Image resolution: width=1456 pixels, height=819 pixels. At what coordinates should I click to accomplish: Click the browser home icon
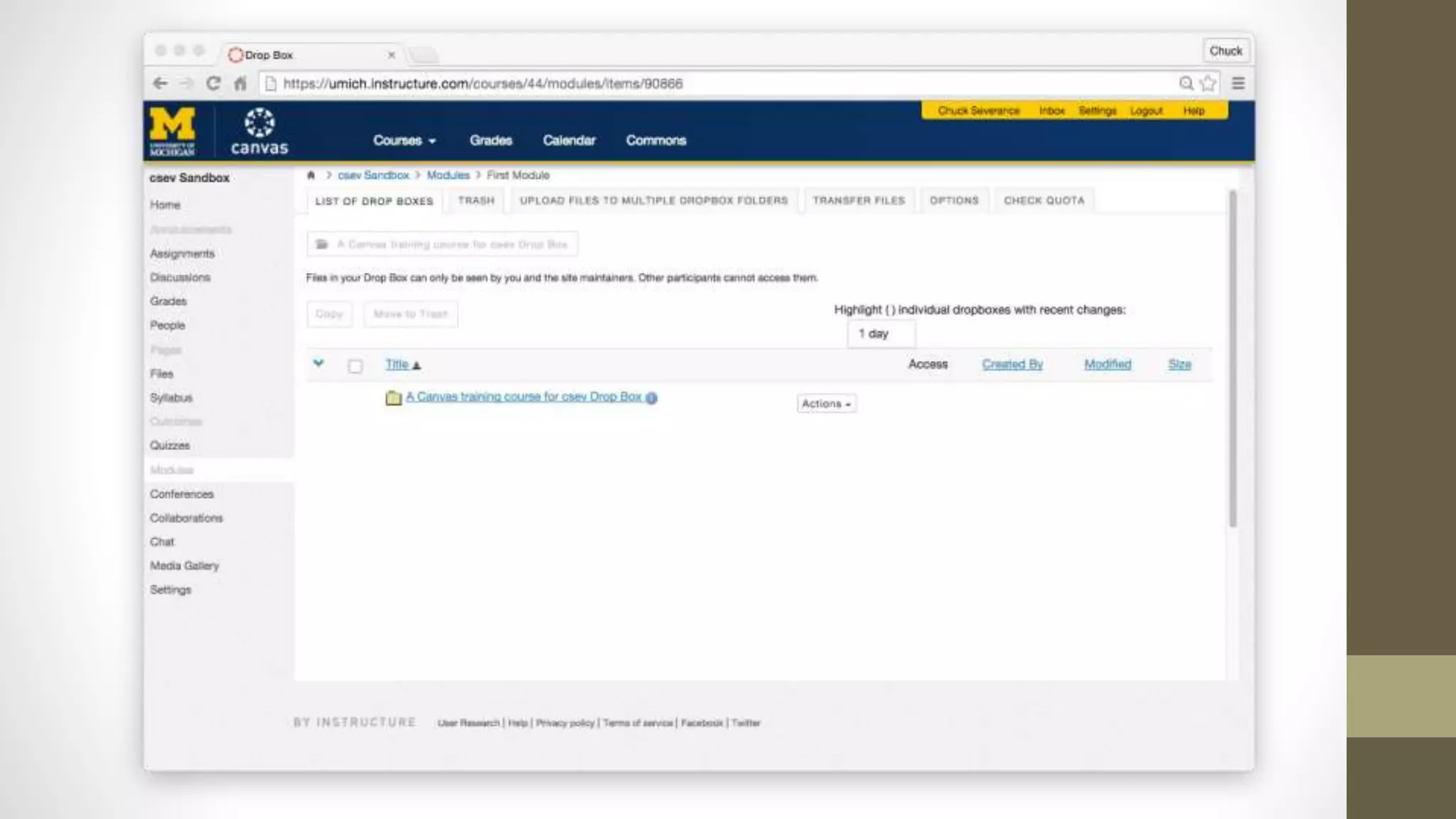click(240, 83)
